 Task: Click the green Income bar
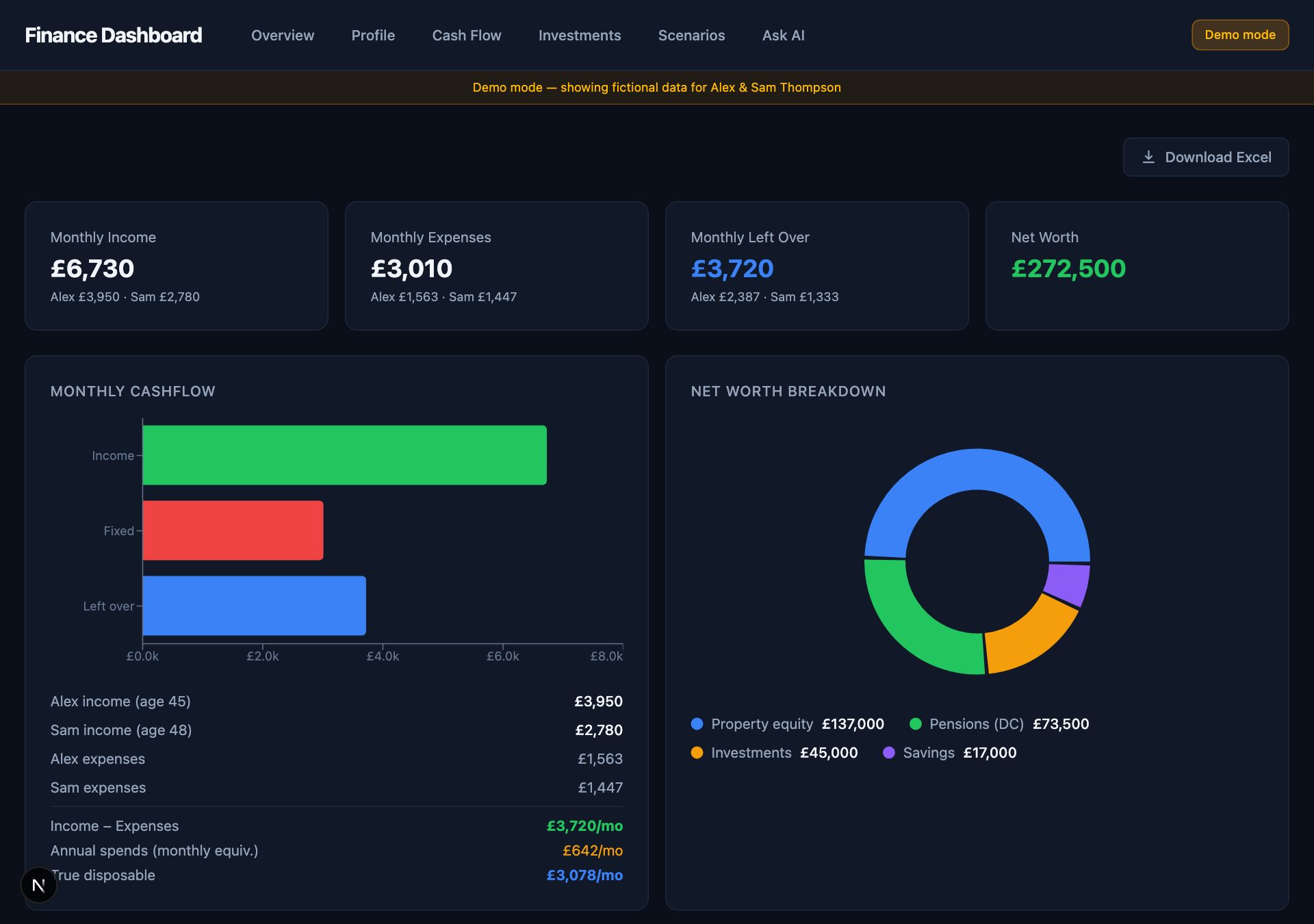[x=345, y=455]
